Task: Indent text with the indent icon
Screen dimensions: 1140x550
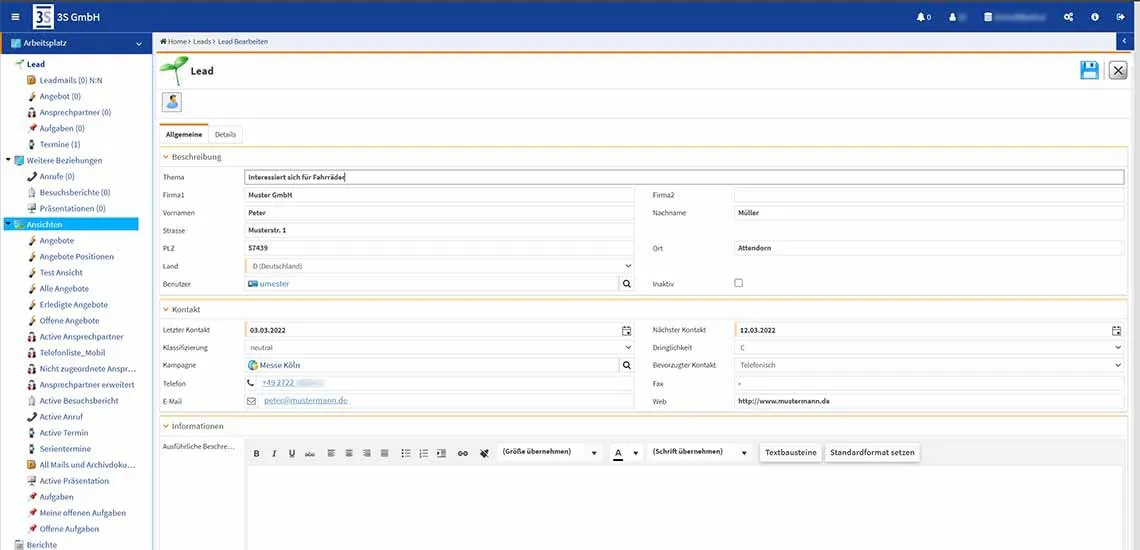Action: coord(441,453)
